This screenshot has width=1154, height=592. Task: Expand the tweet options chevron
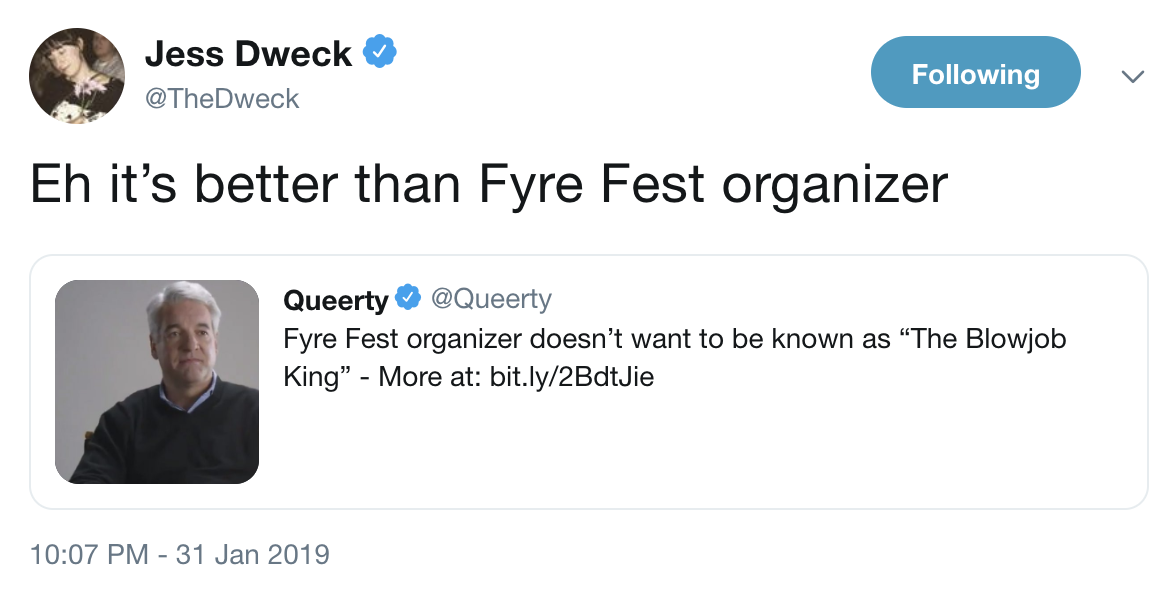click(1132, 76)
